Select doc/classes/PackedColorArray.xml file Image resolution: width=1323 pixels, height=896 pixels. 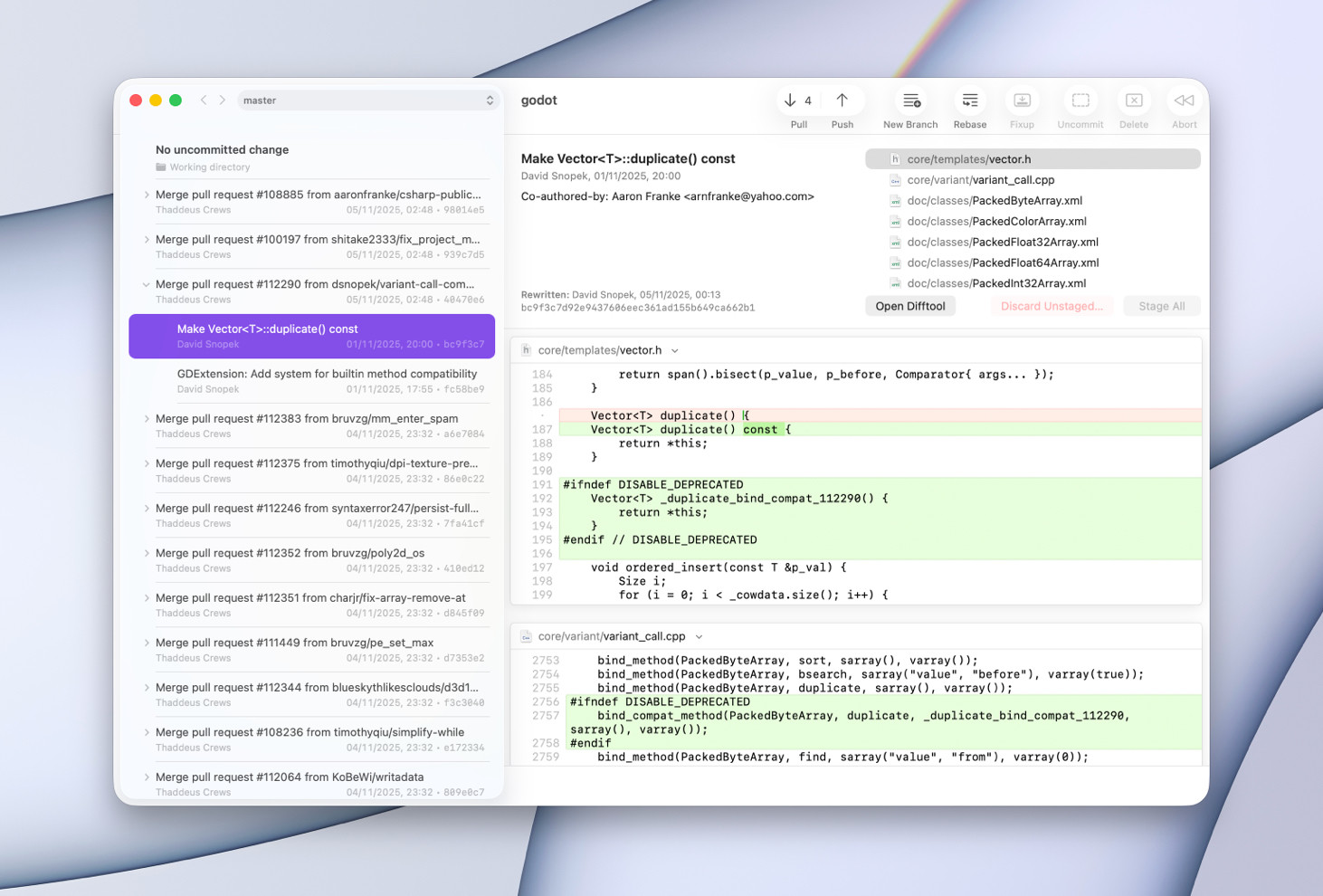1033,222
